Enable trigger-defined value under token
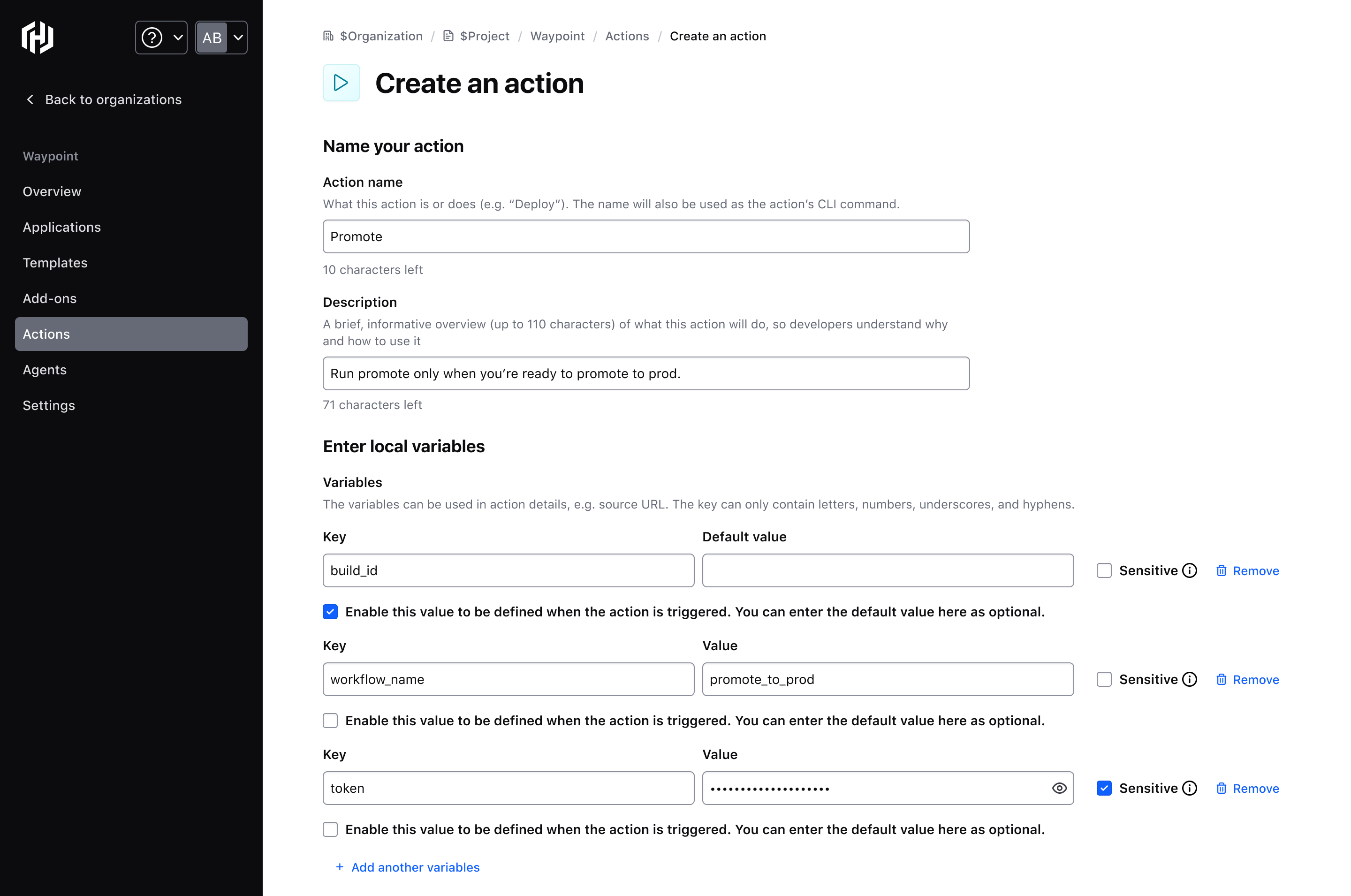Screen dimensions: 1351x896 pos(330,829)
